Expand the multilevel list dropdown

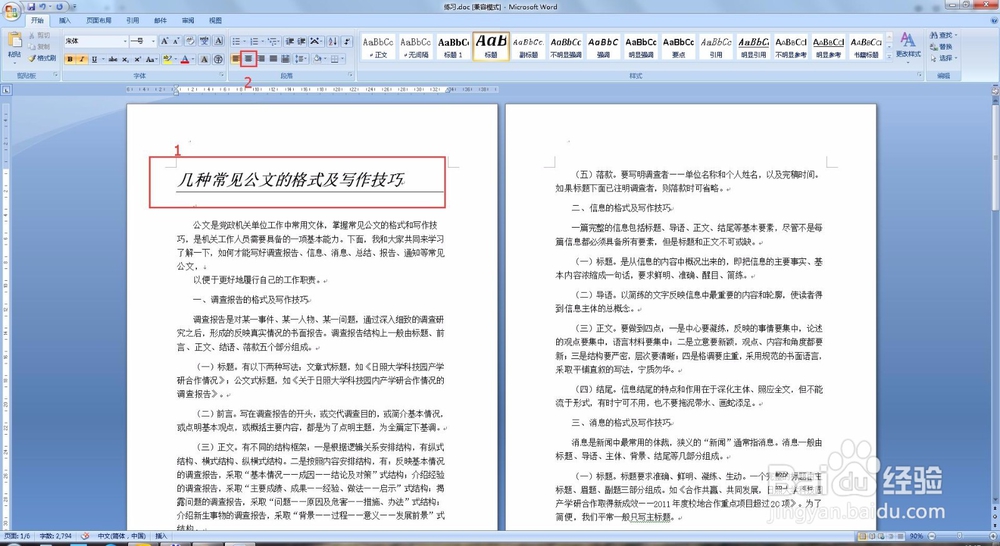coord(279,41)
